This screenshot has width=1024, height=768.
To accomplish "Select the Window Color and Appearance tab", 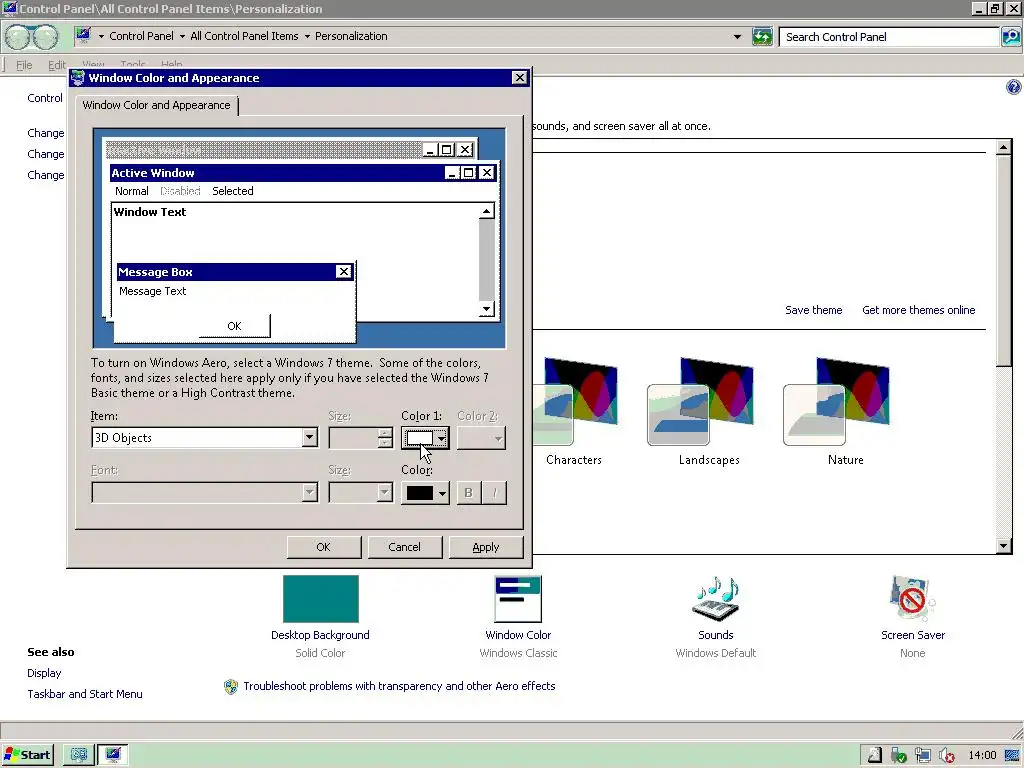I will [157, 105].
